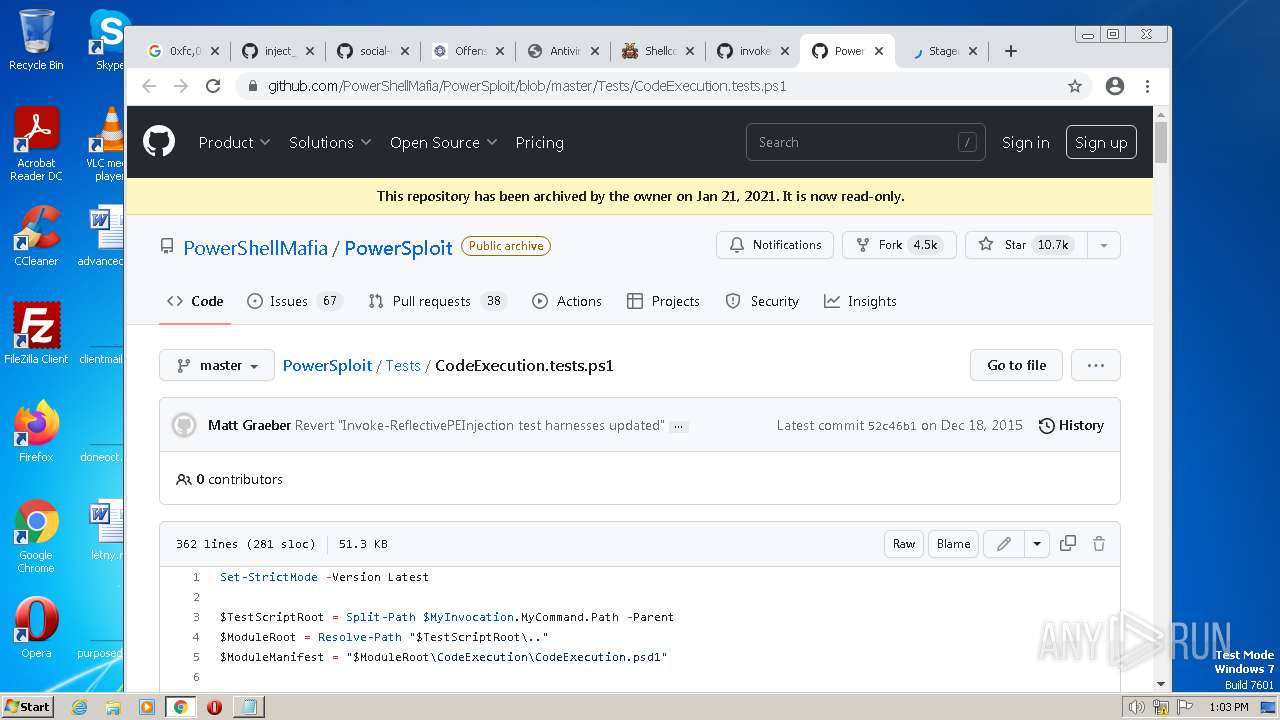View file History
This screenshot has height=720, width=1280.
tap(1071, 425)
